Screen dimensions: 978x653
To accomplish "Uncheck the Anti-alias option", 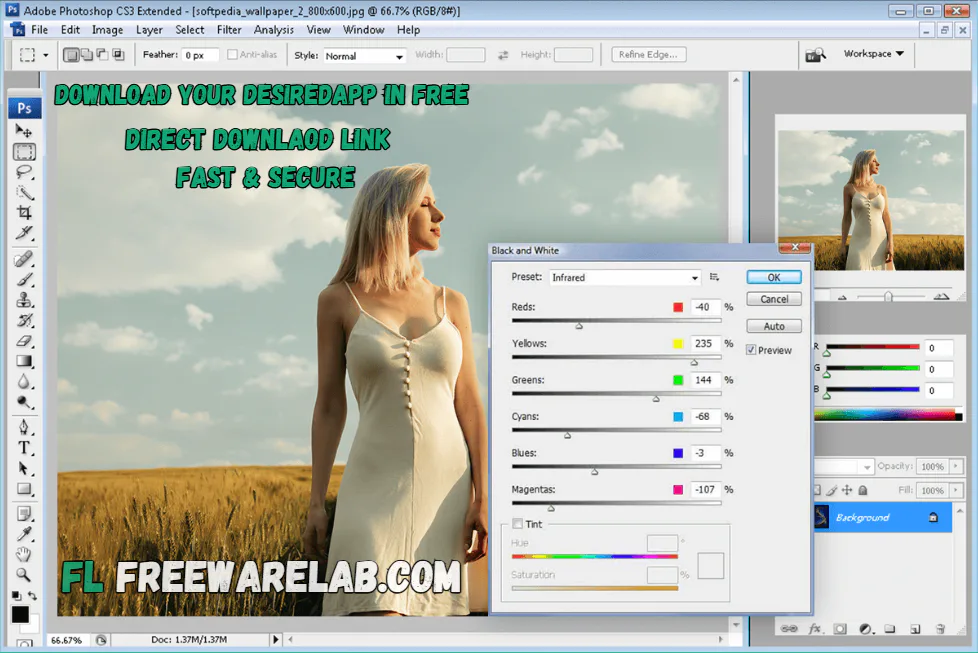I will coord(232,55).
